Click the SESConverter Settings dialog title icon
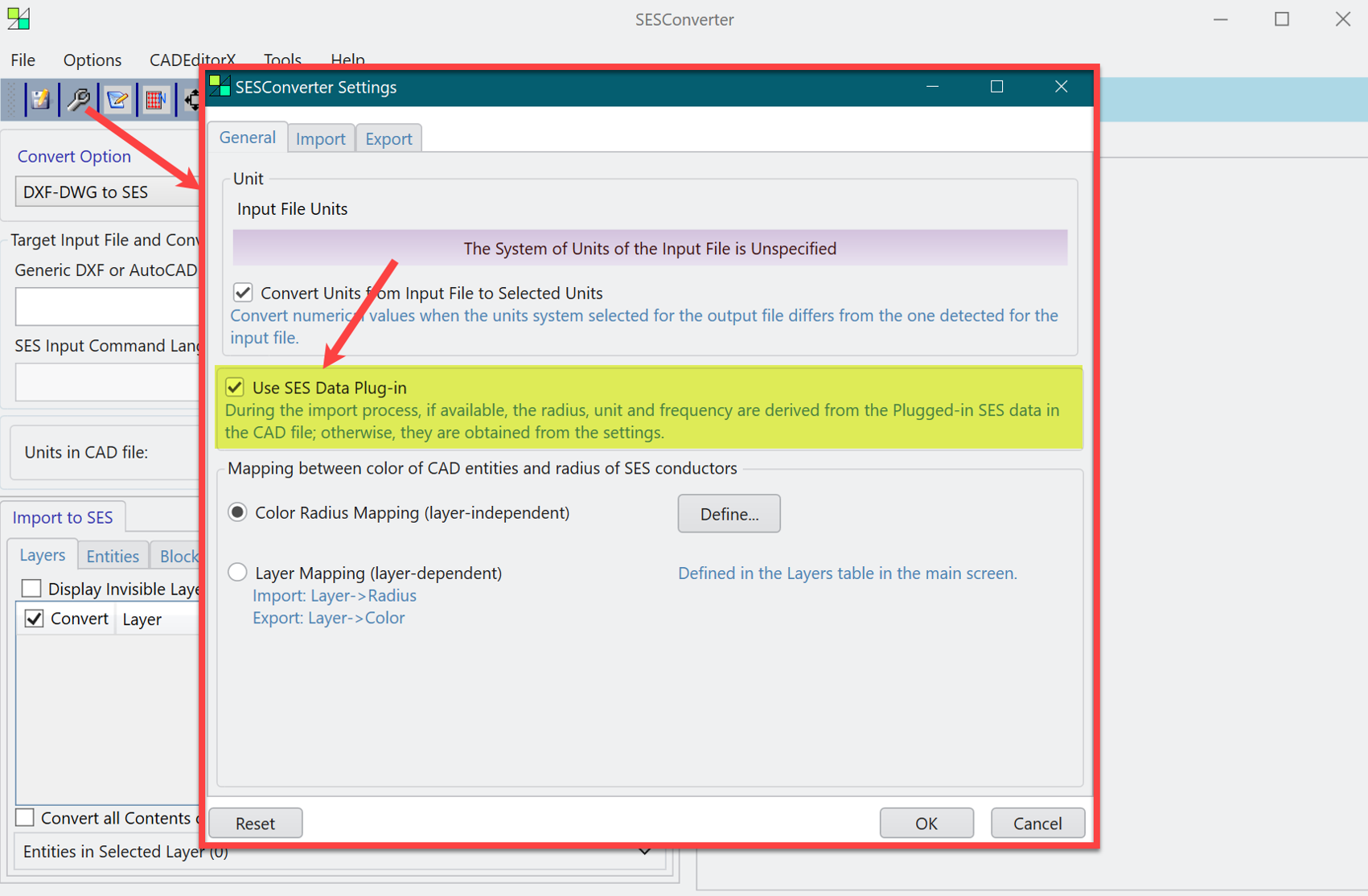The width and height of the screenshot is (1368, 896). [220, 86]
